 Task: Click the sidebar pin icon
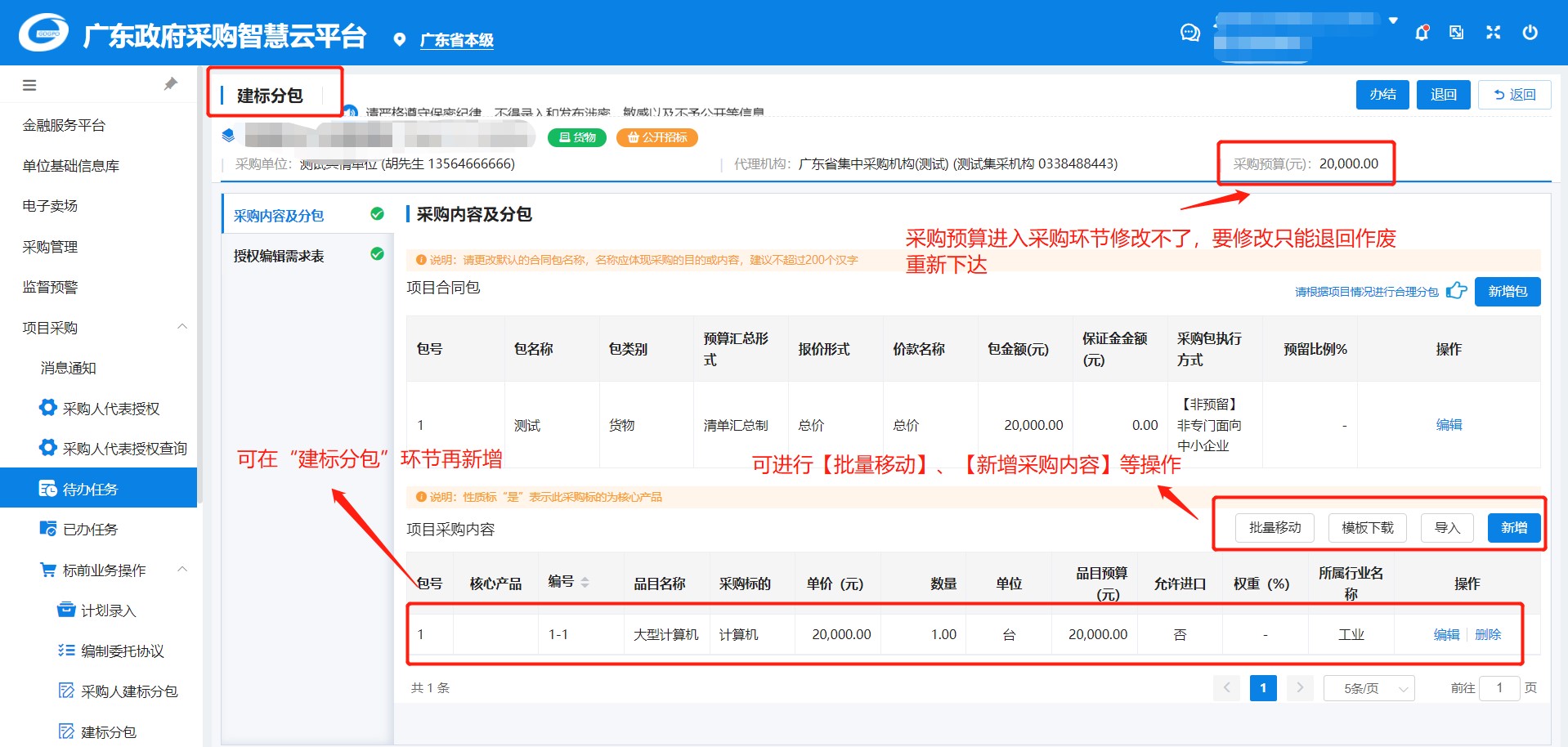171,84
